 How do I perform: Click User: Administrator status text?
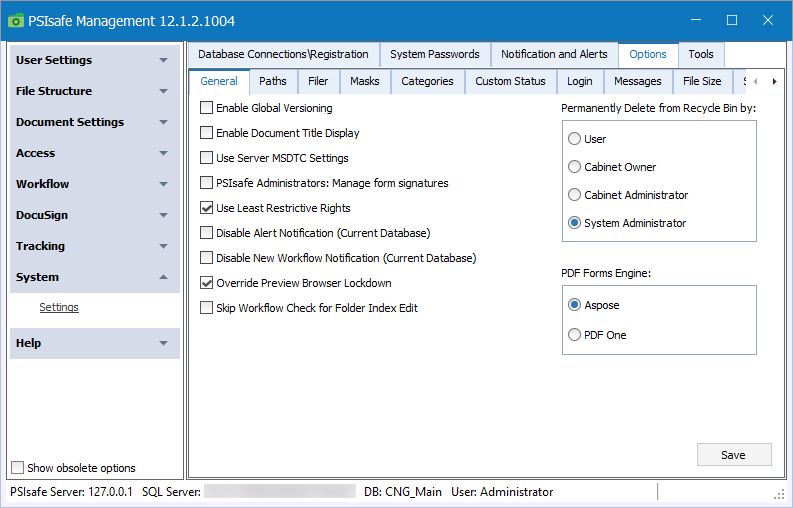[502, 492]
